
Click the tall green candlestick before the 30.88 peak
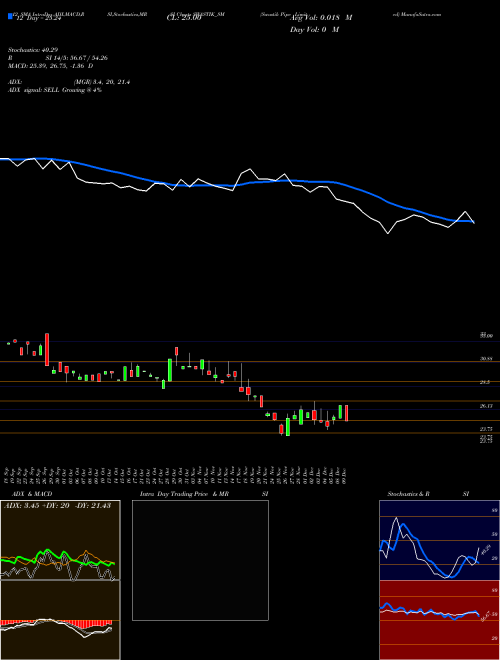tap(170, 370)
